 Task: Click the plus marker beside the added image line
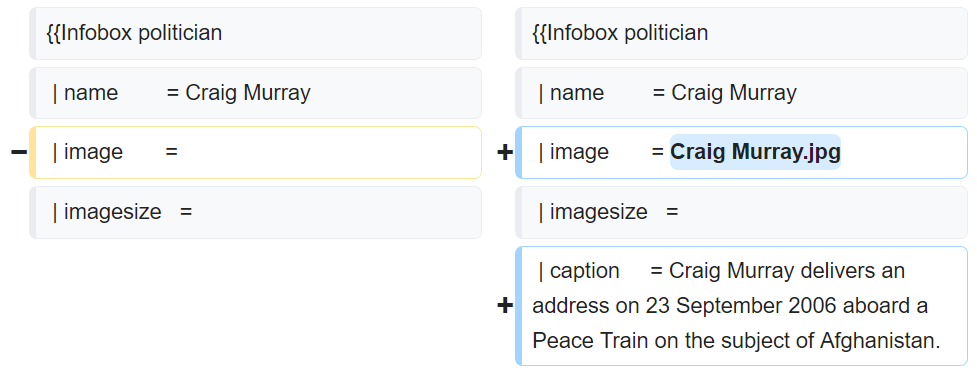tap(505, 153)
